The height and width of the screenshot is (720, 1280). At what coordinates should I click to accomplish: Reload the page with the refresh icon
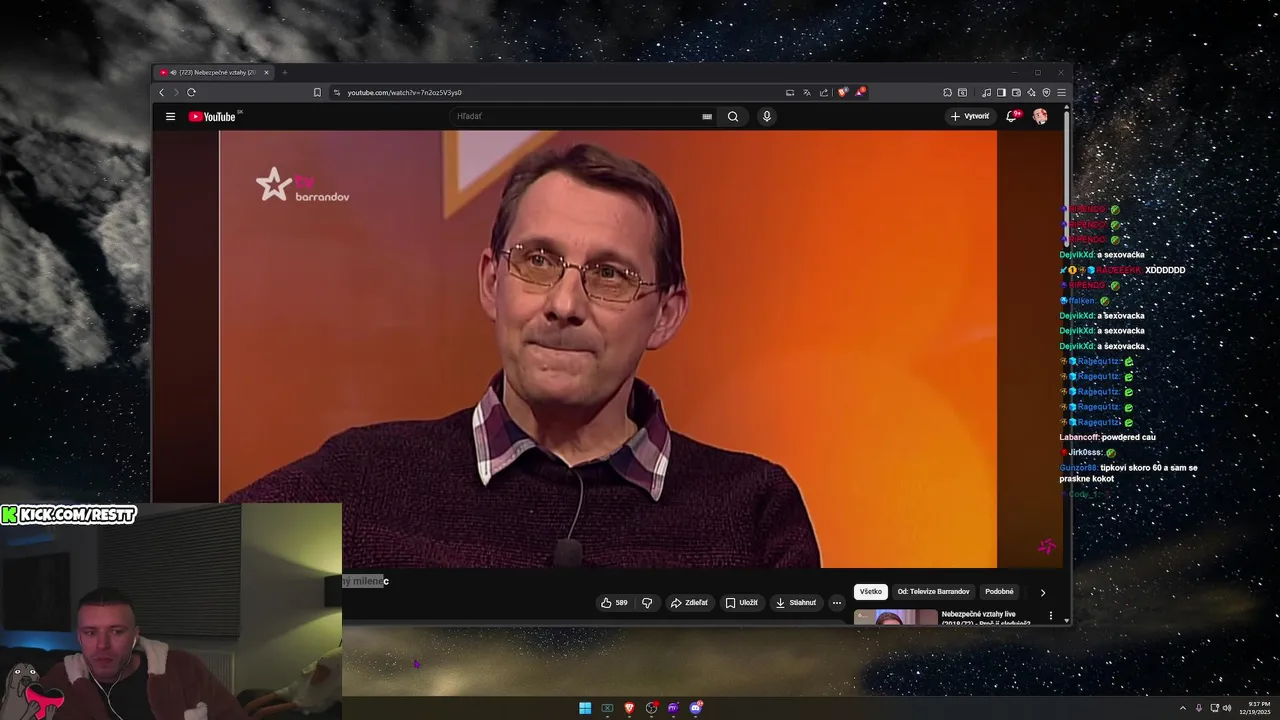(x=191, y=92)
